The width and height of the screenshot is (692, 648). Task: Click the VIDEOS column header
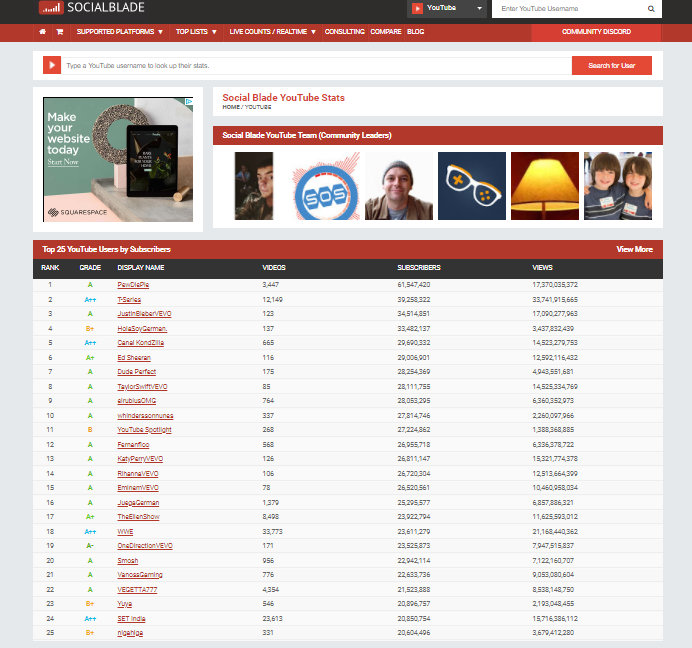coord(274,268)
